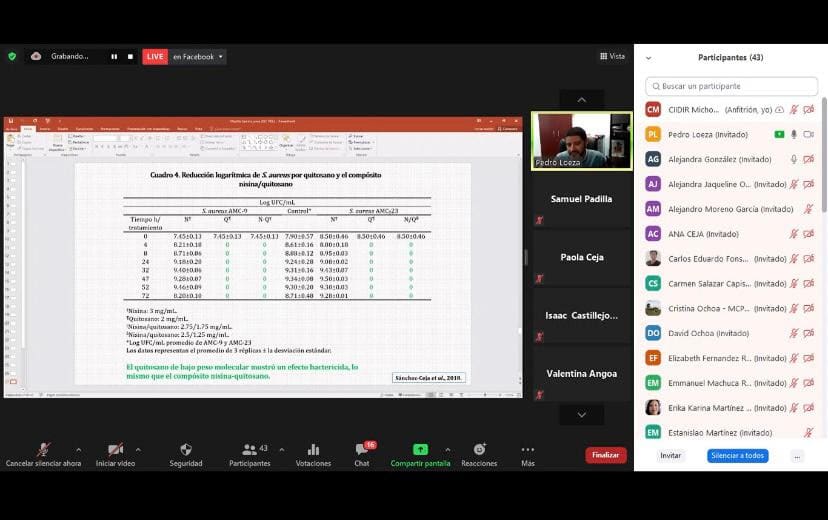Stop the recording with the stop icon

click(x=130, y=57)
